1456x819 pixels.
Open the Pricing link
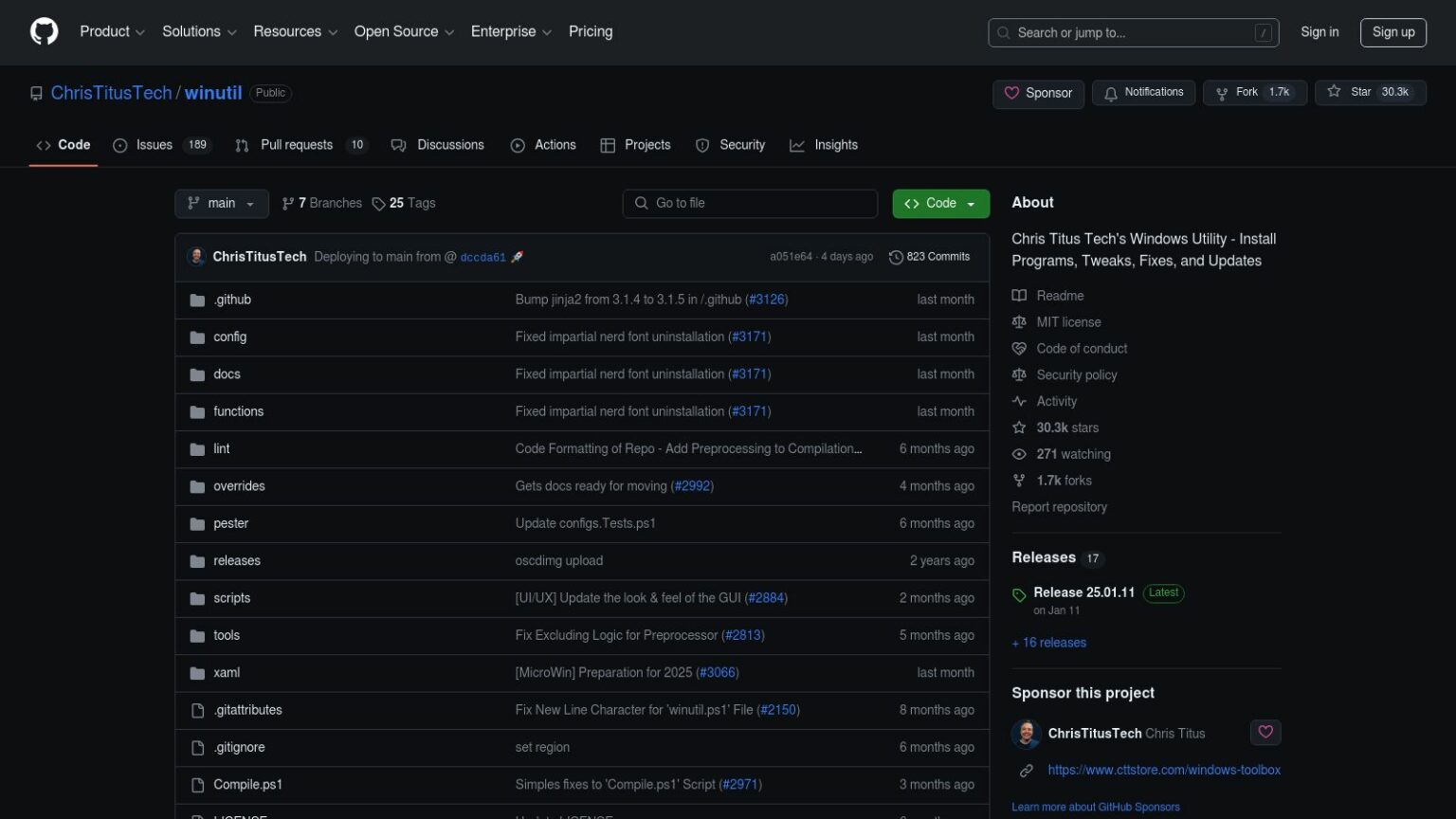(x=591, y=31)
